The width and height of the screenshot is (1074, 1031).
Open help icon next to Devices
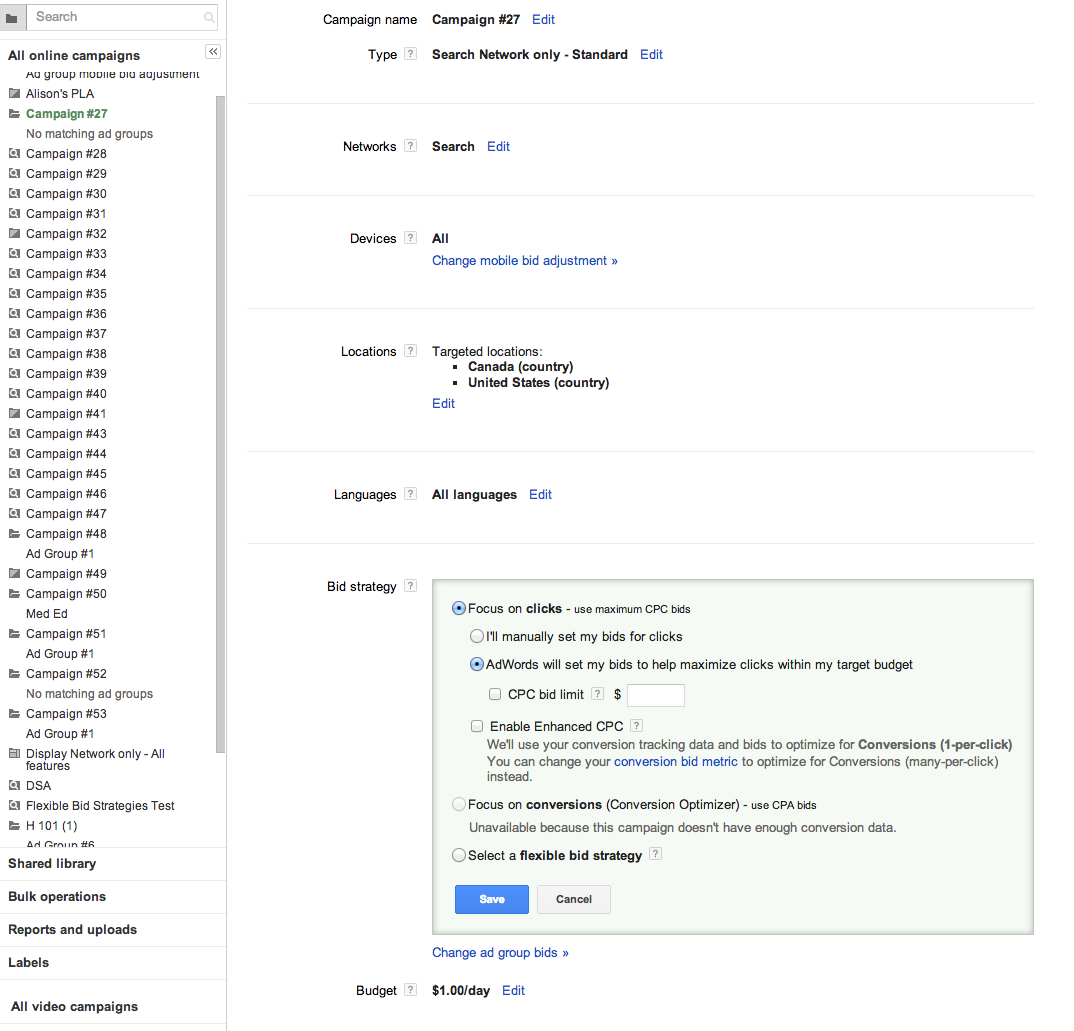[410, 238]
